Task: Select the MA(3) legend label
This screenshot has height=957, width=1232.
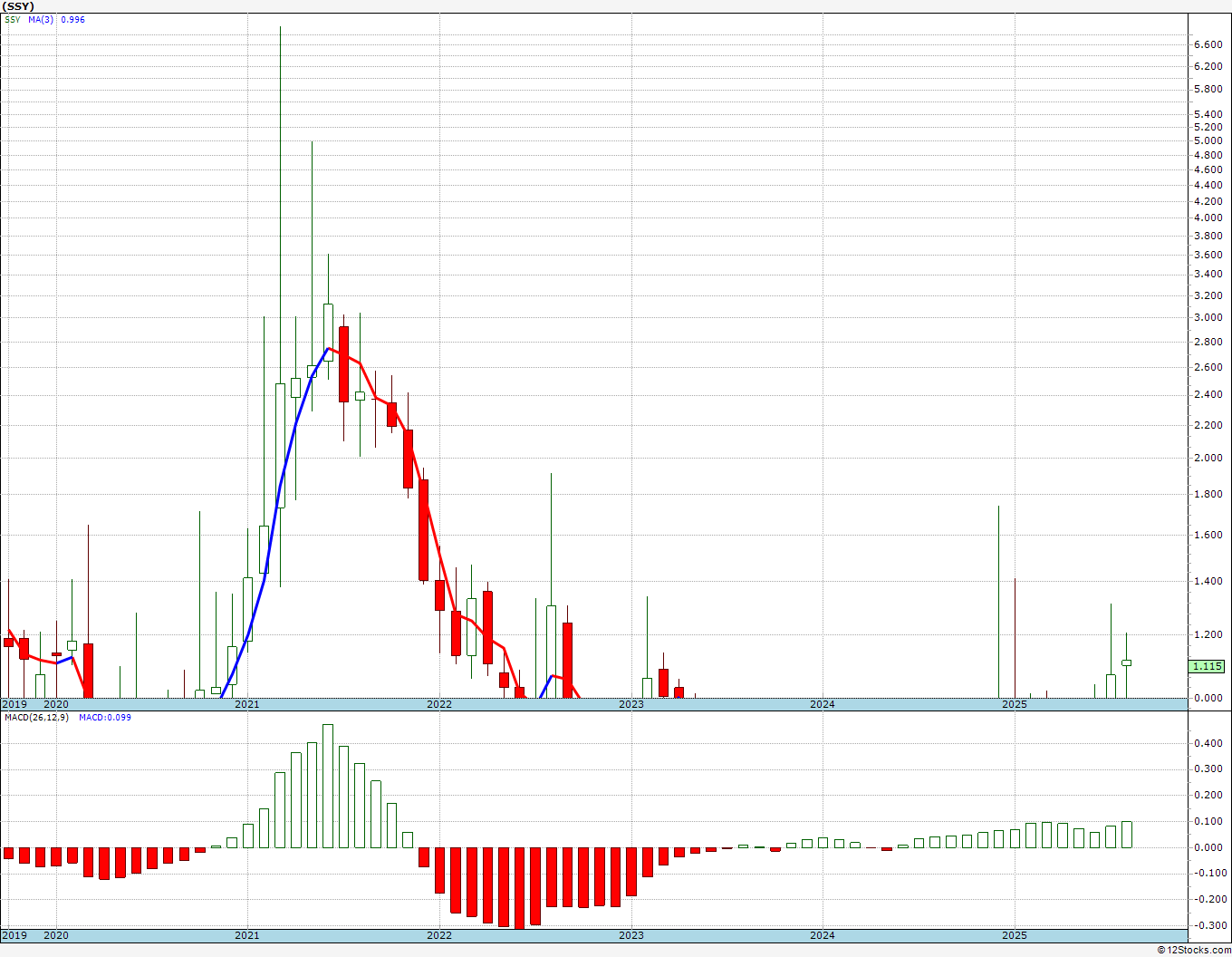Action: point(40,19)
